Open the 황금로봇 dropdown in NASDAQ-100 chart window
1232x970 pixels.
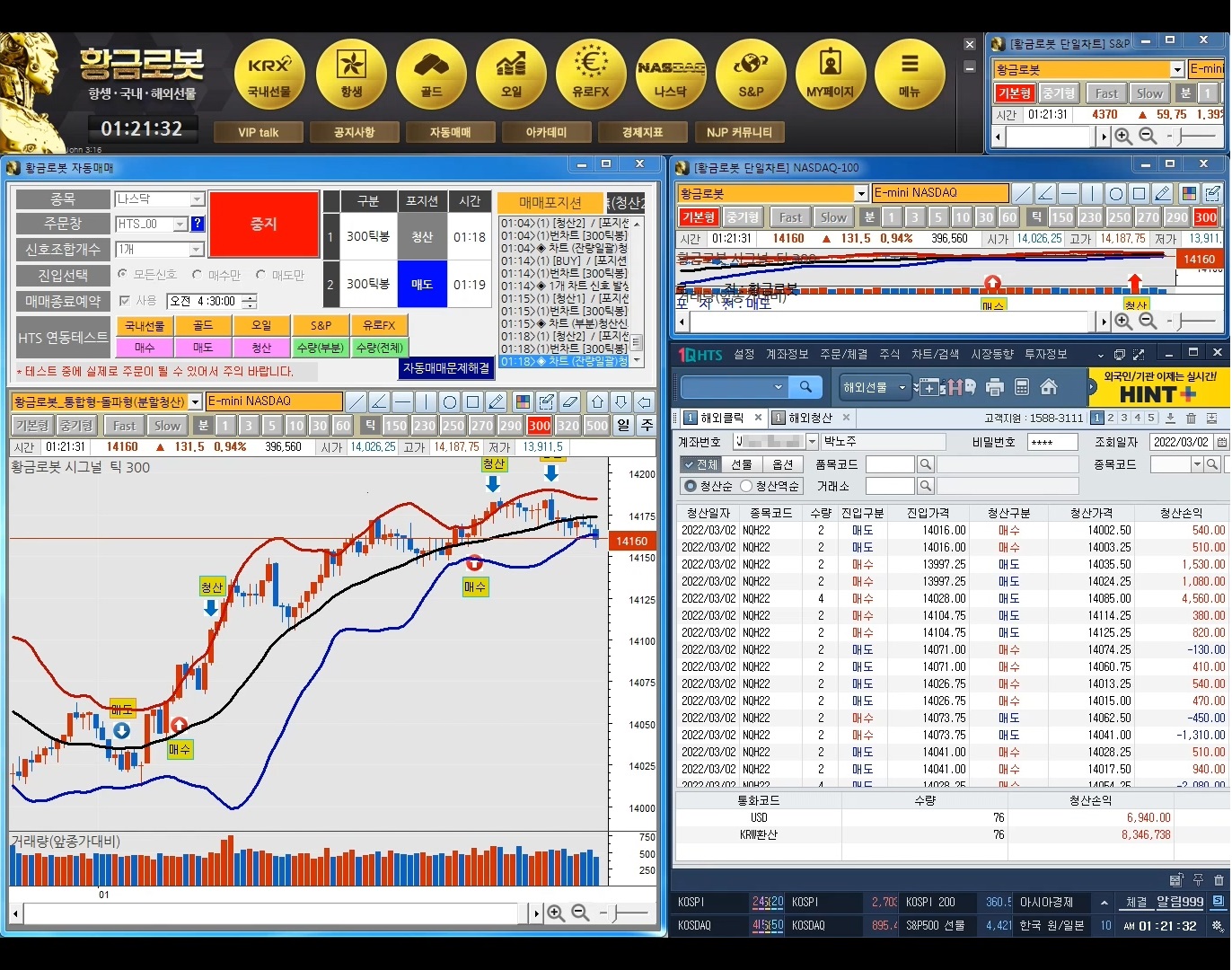(x=860, y=193)
